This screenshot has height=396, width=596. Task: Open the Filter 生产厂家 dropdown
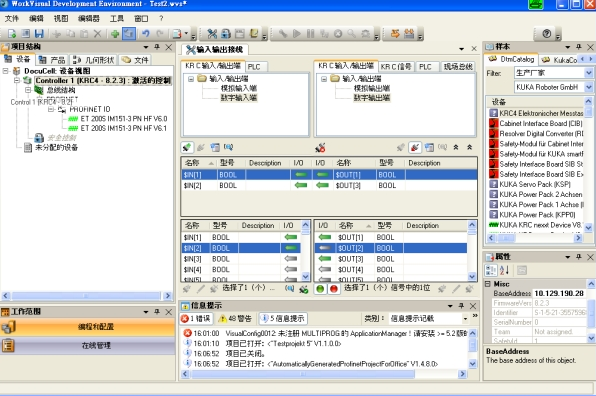click(588, 73)
